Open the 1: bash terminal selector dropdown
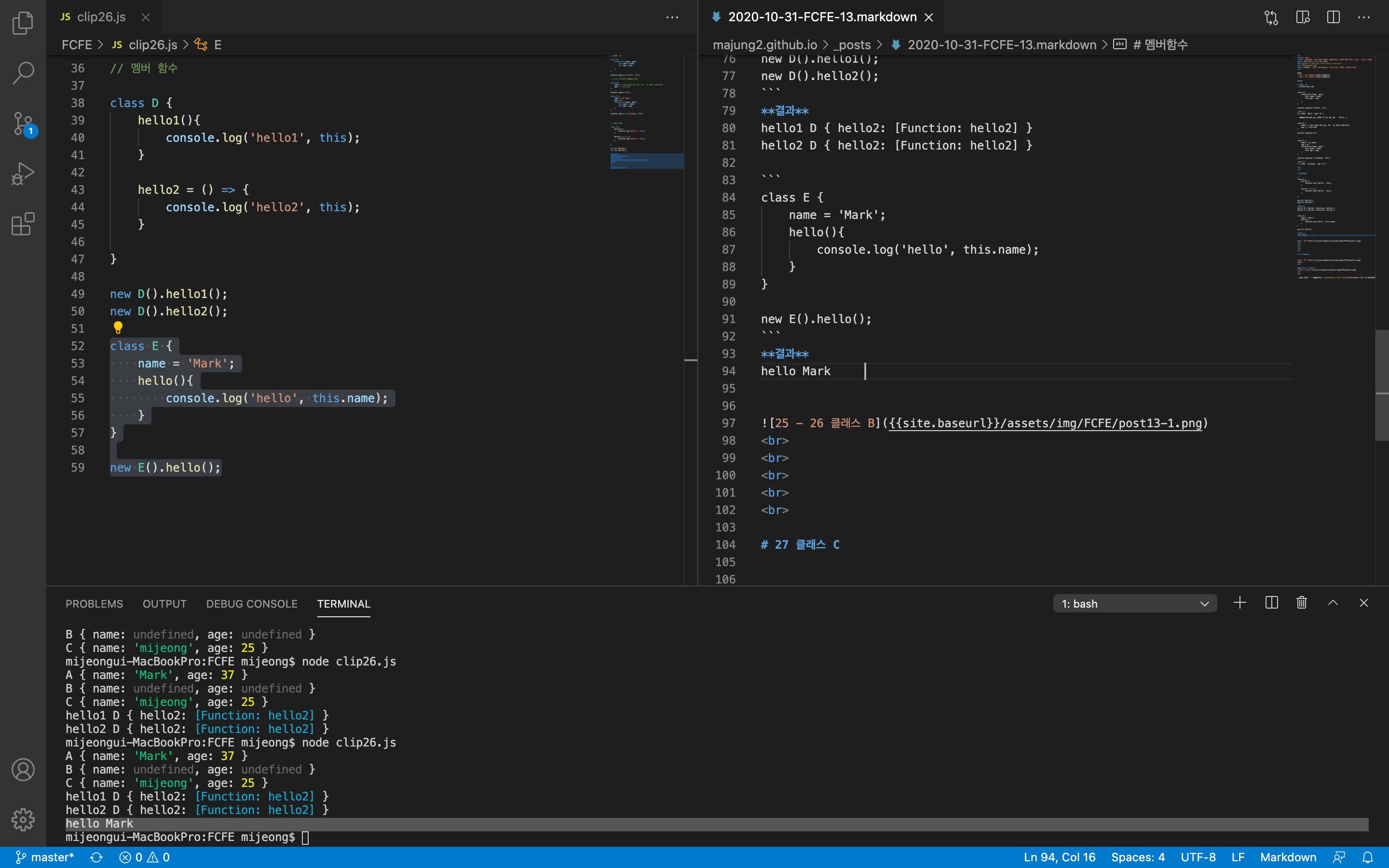Screen dimensions: 1389x868 (1135, 603)
